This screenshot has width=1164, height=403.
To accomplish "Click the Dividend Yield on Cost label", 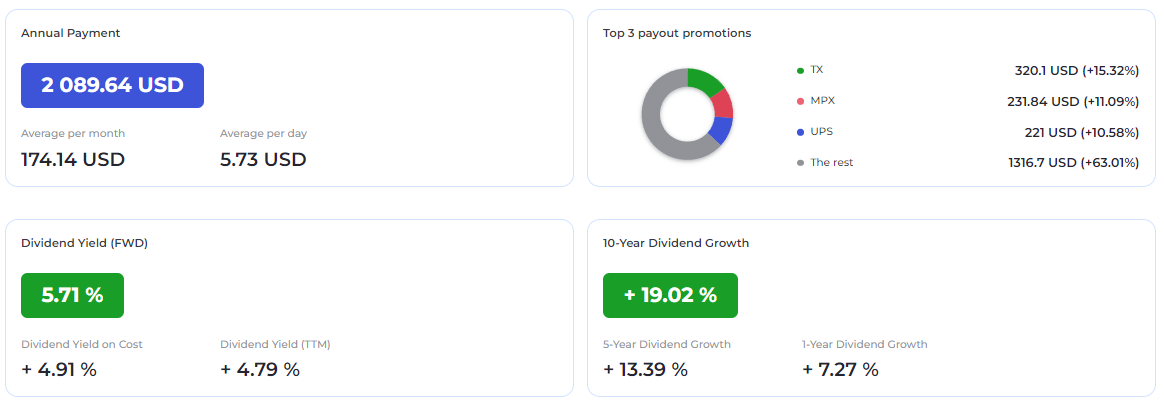I will [x=82, y=344].
